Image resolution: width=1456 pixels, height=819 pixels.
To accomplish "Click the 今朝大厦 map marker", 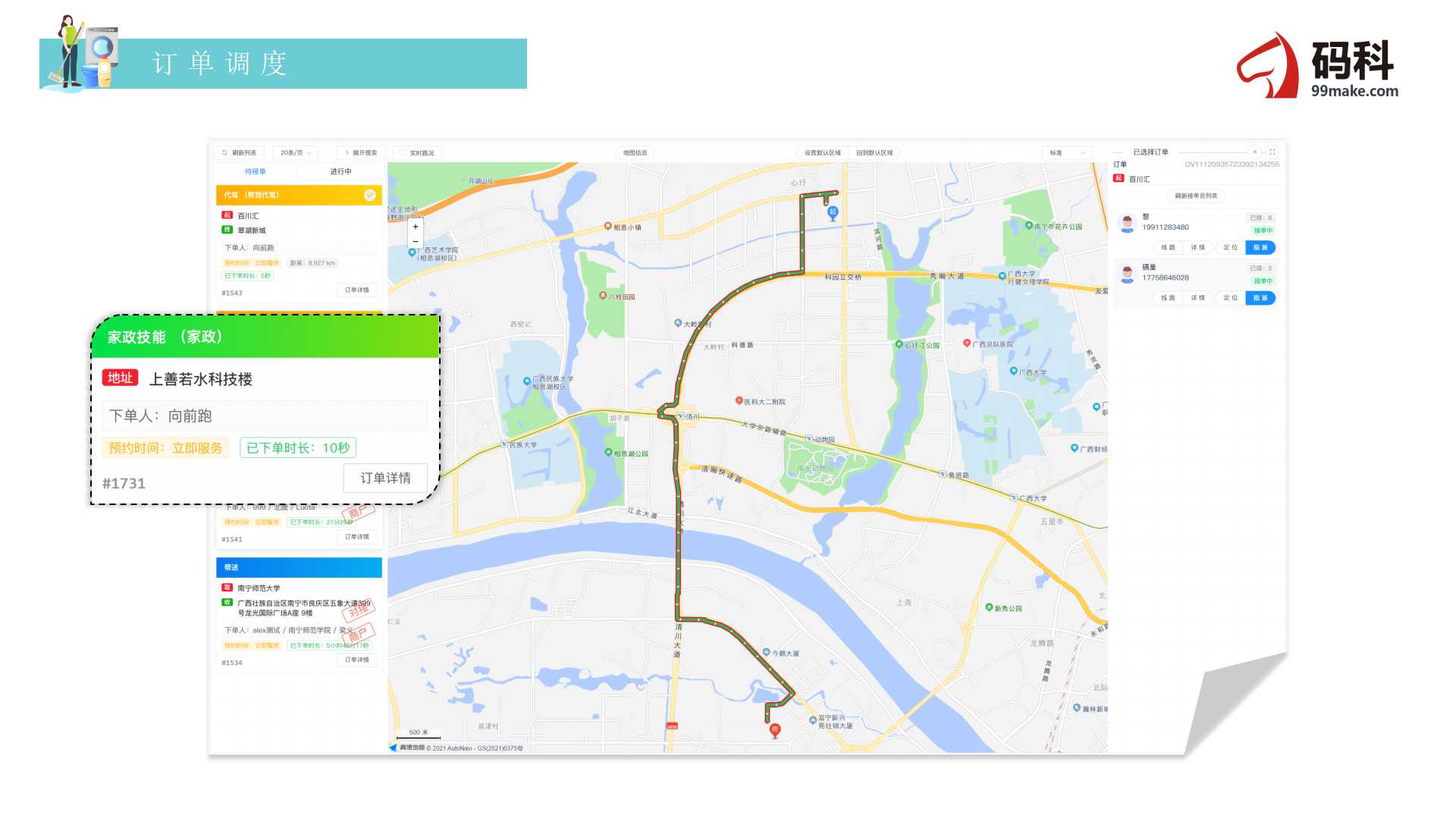I will 781,653.
